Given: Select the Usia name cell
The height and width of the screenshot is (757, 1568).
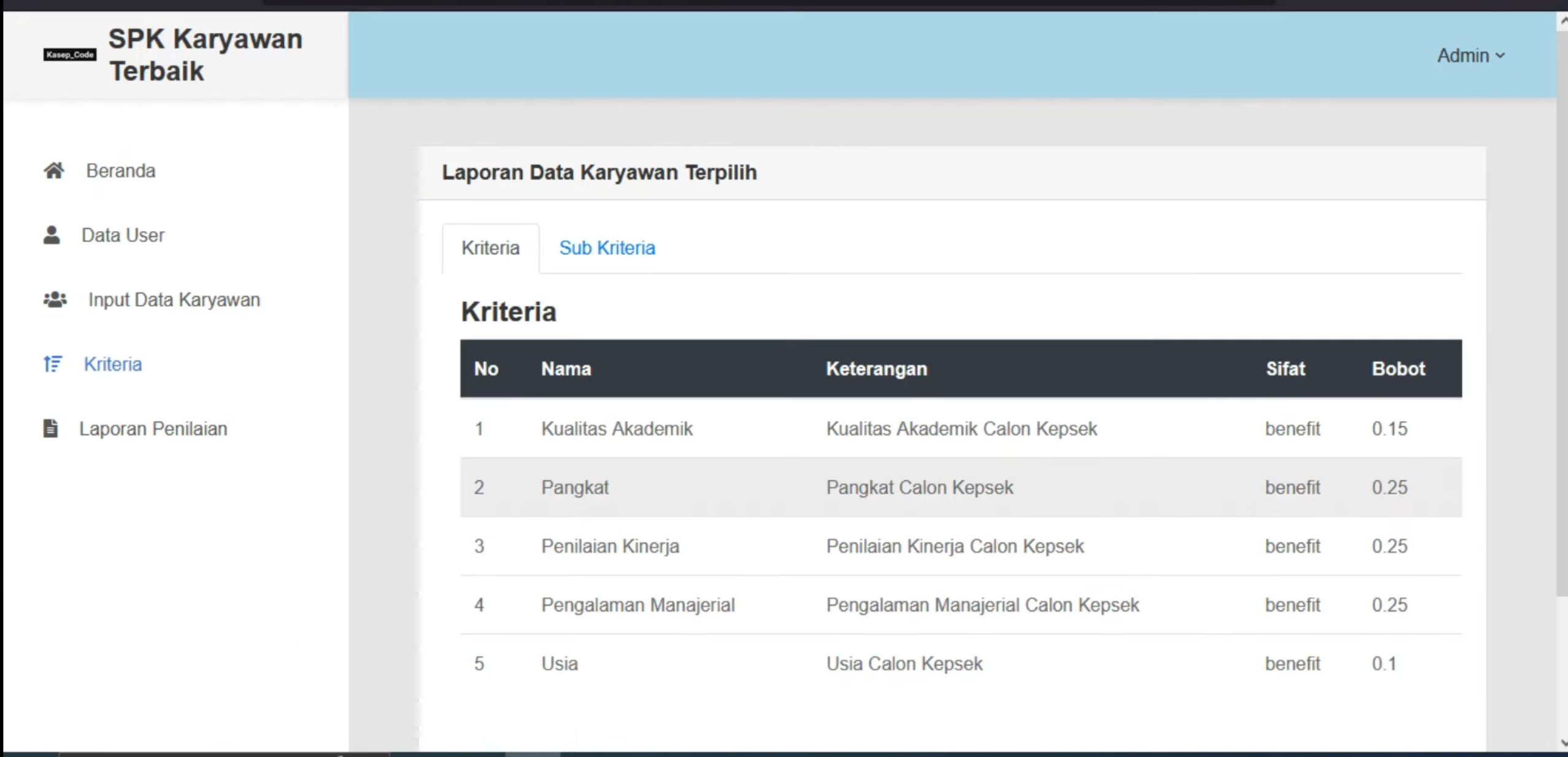Looking at the screenshot, I should (559, 663).
